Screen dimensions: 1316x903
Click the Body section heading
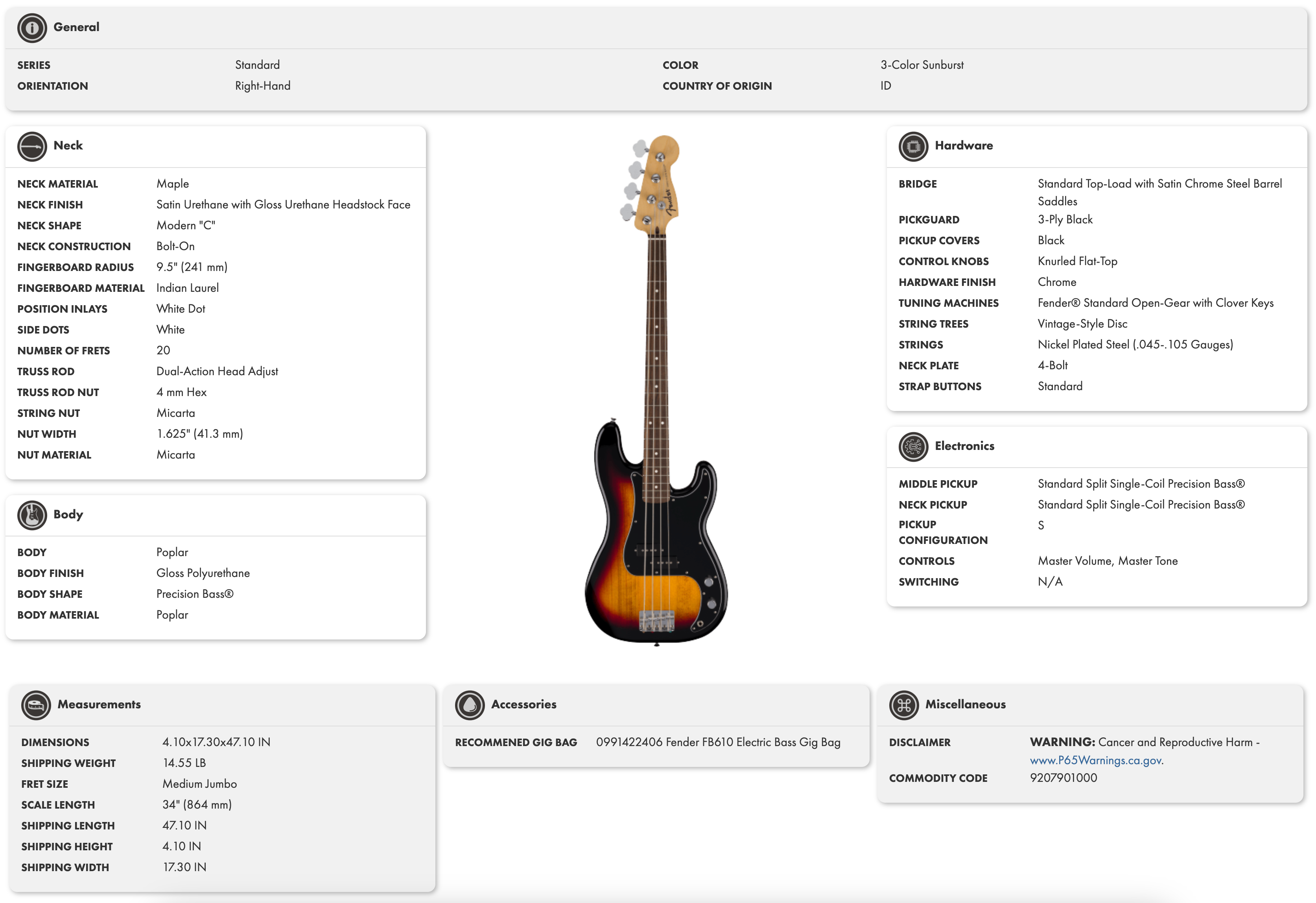(68, 514)
